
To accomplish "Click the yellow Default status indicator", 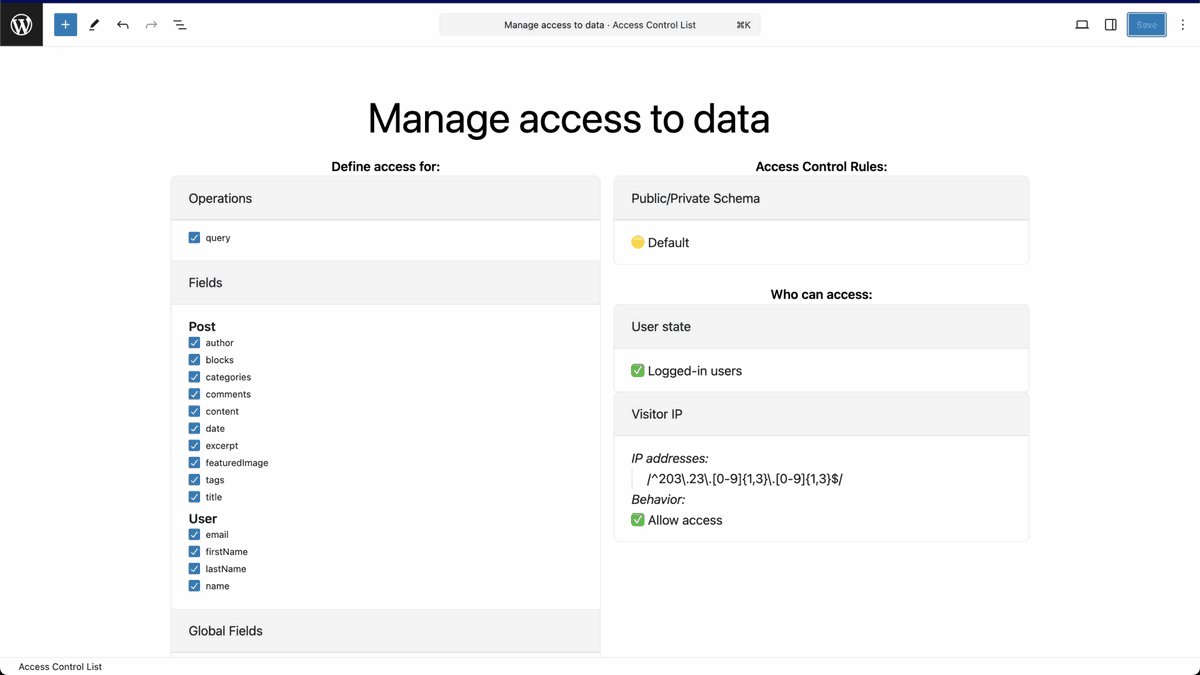I will click(637, 242).
